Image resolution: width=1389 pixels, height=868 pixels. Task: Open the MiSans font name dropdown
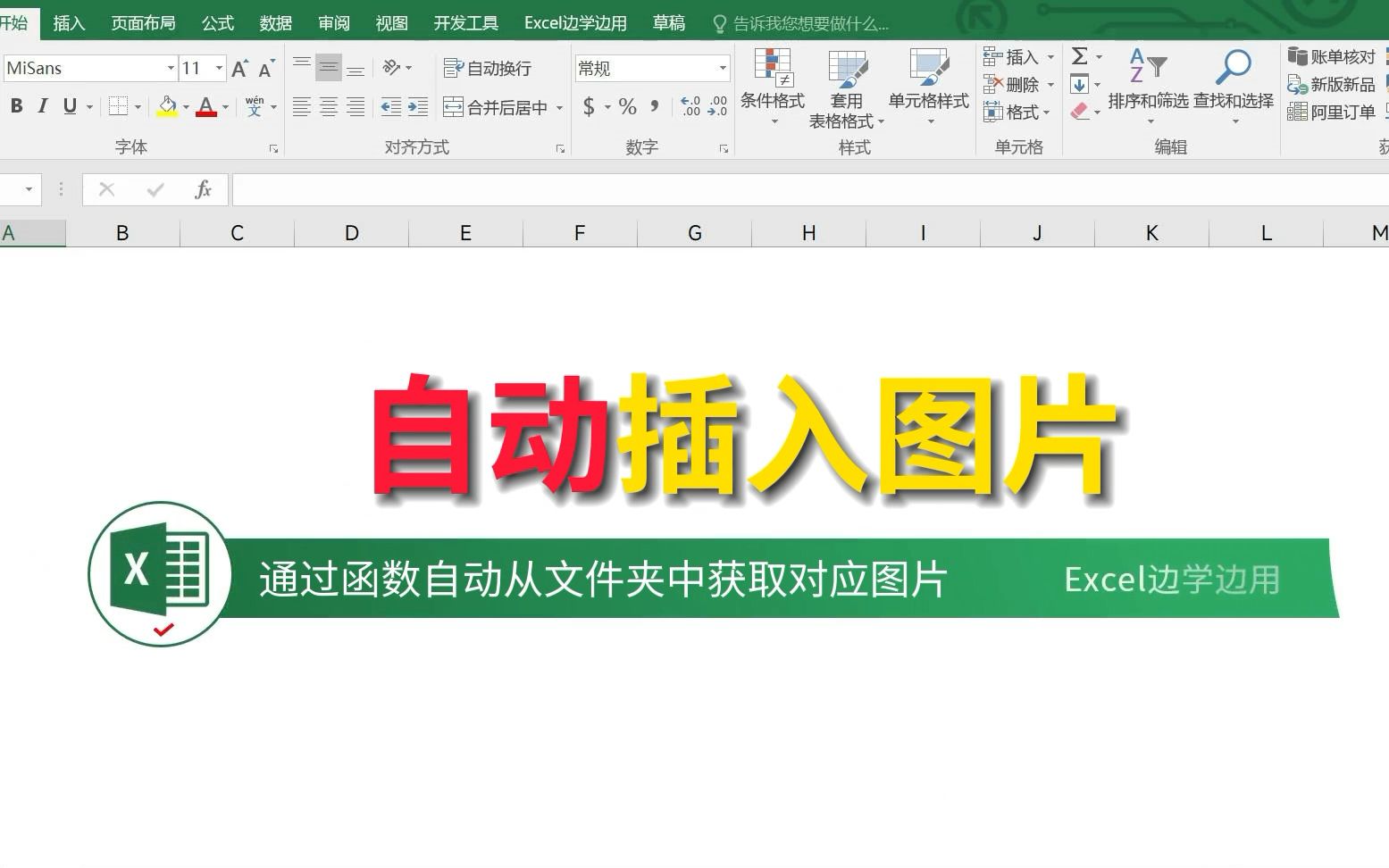[171, 68]
